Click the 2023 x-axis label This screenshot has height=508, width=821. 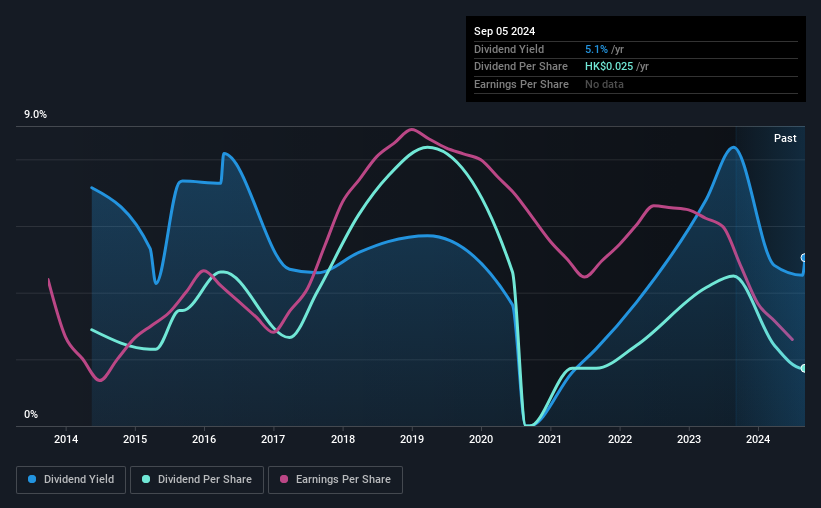689,439
